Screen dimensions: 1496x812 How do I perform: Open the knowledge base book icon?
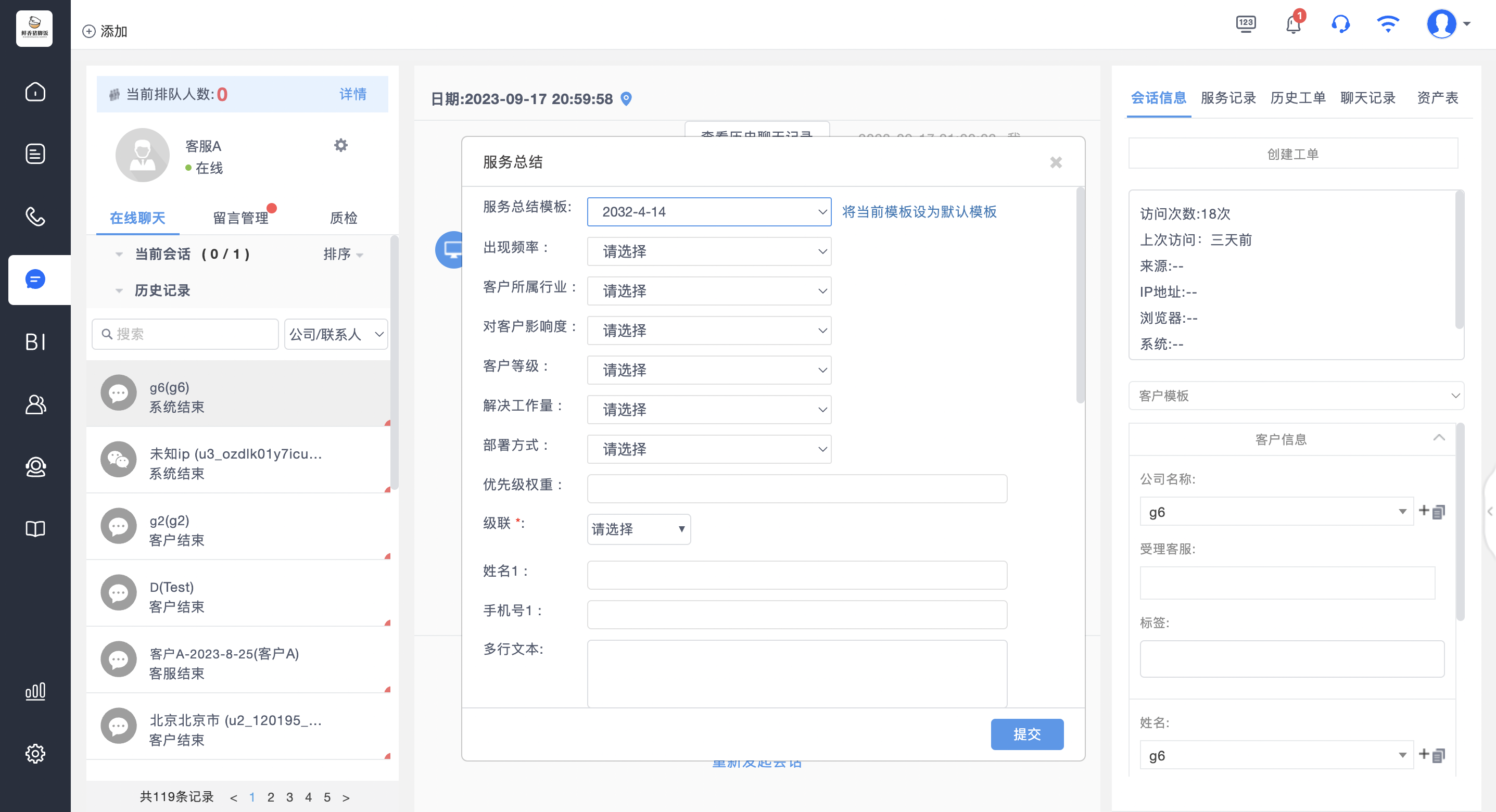35,528
